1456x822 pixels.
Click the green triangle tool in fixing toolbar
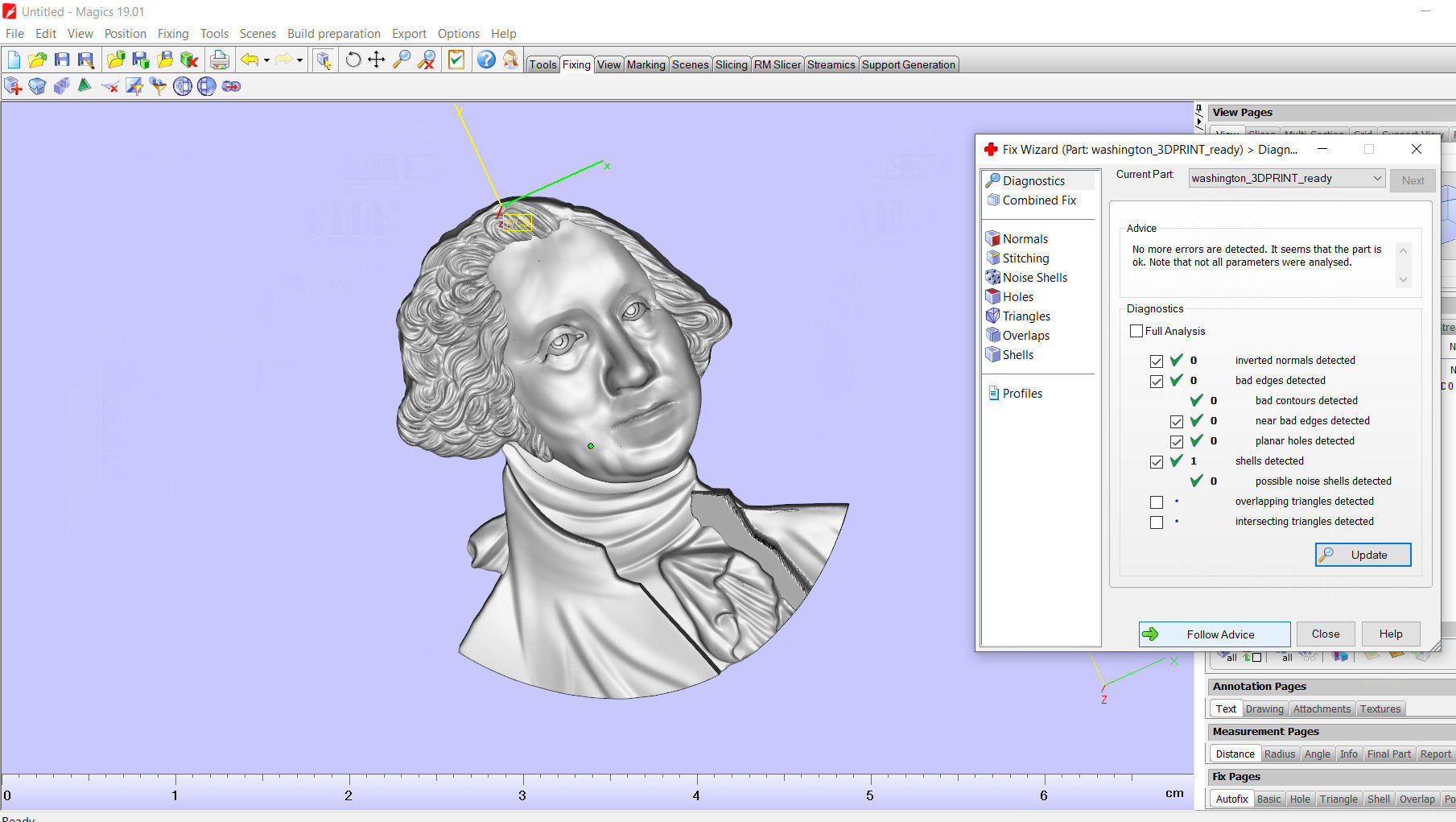[x=85, y=85]
